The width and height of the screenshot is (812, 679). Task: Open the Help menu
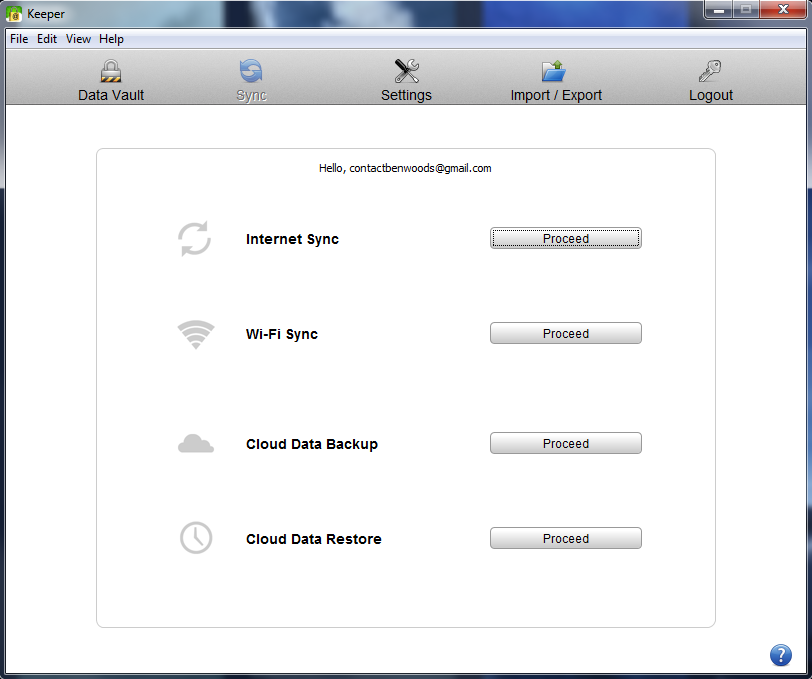coord(111,39)
